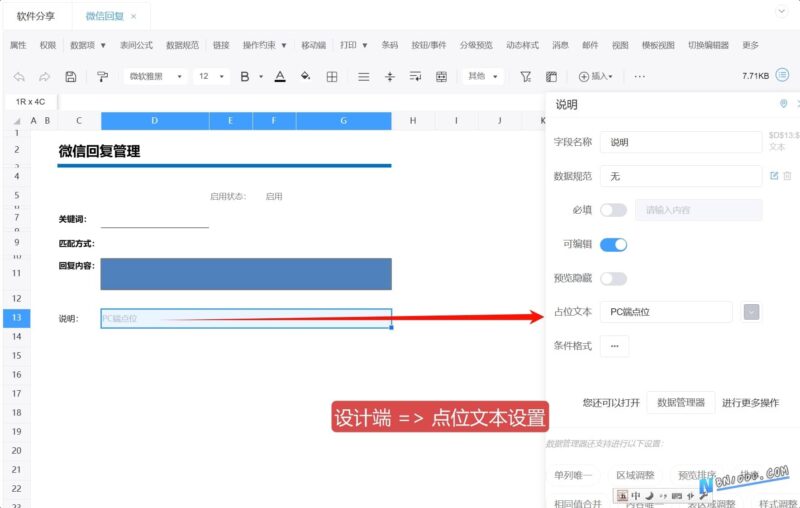
Task: Expand the 操作约束 menu
Action: click(264, 45)
